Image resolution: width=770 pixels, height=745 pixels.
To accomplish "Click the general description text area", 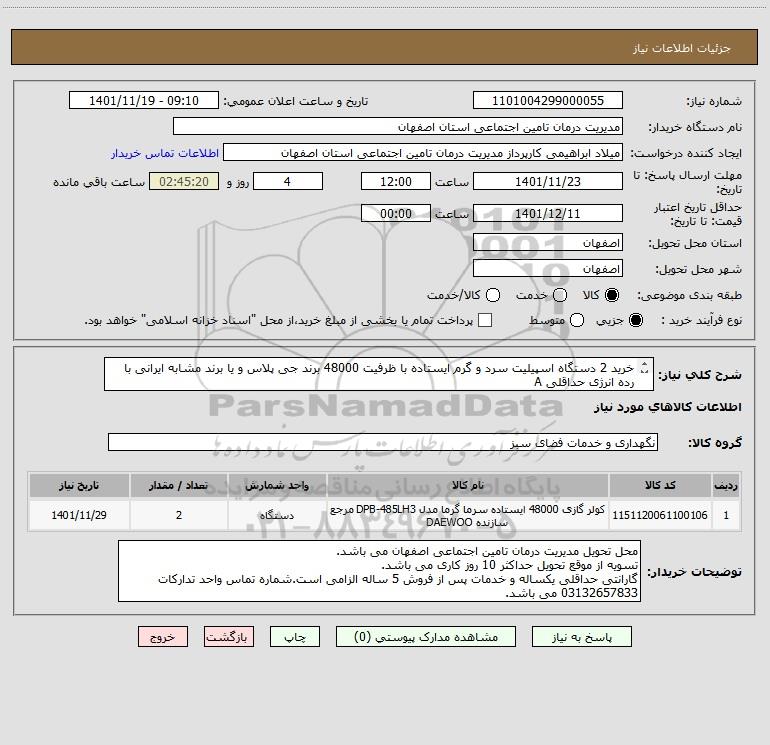I will click(379, 374).
